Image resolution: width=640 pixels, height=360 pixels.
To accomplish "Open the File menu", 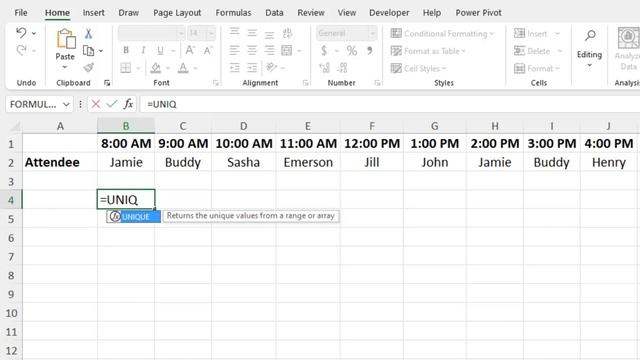I will click(21, 13).
